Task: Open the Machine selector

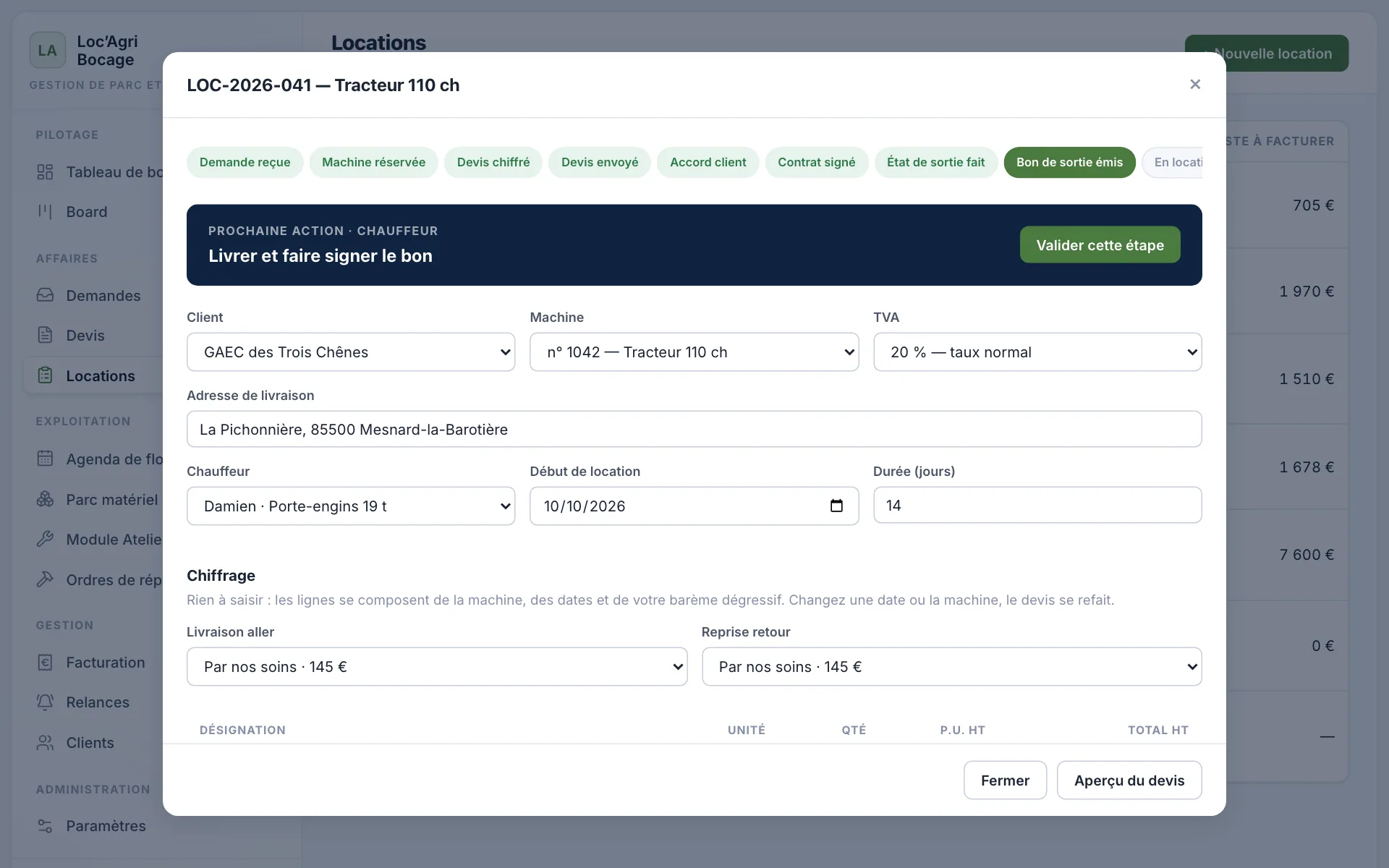Action: click(694, 352)
